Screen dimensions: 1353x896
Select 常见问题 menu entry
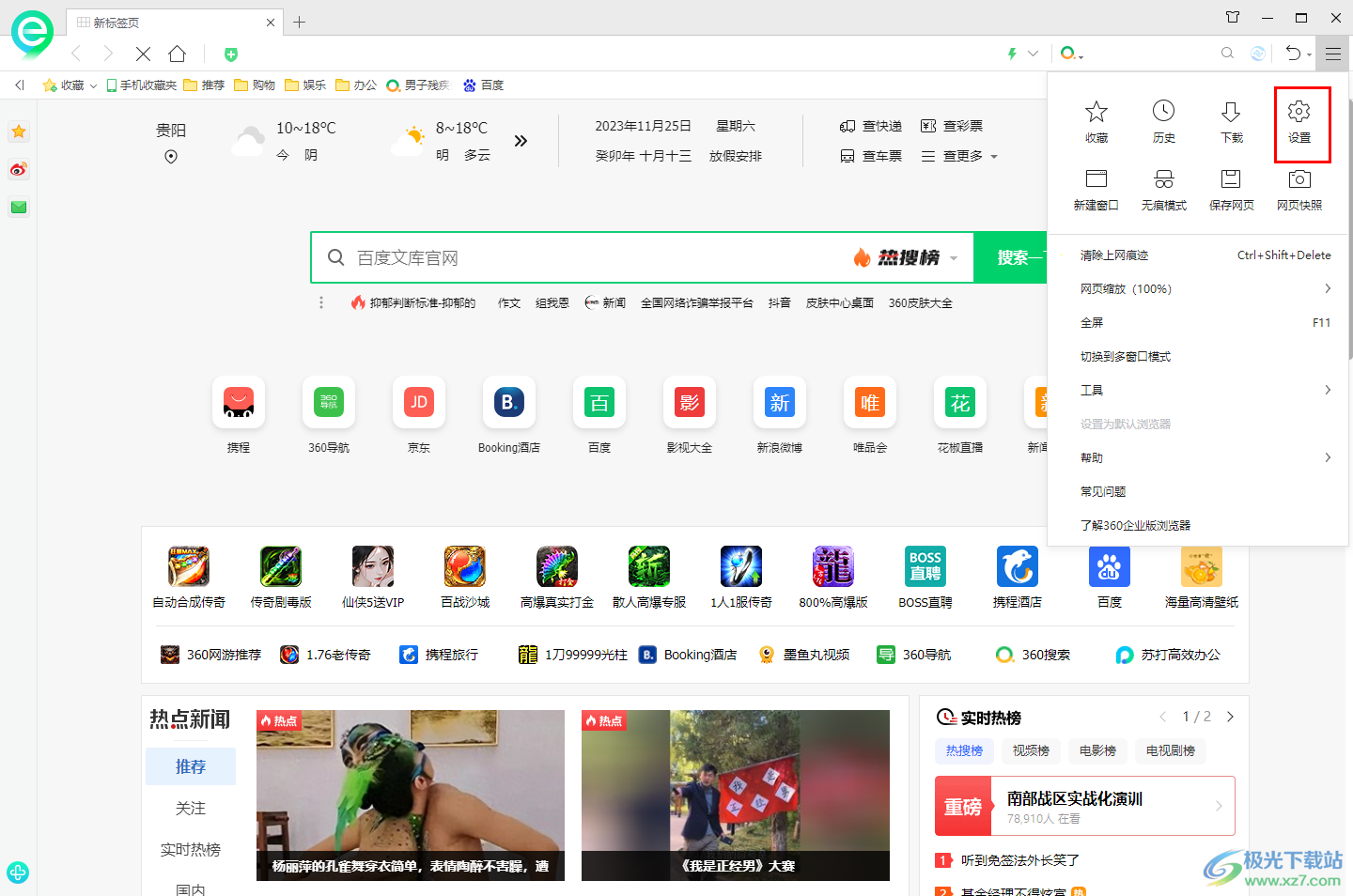click(1198, 491)
